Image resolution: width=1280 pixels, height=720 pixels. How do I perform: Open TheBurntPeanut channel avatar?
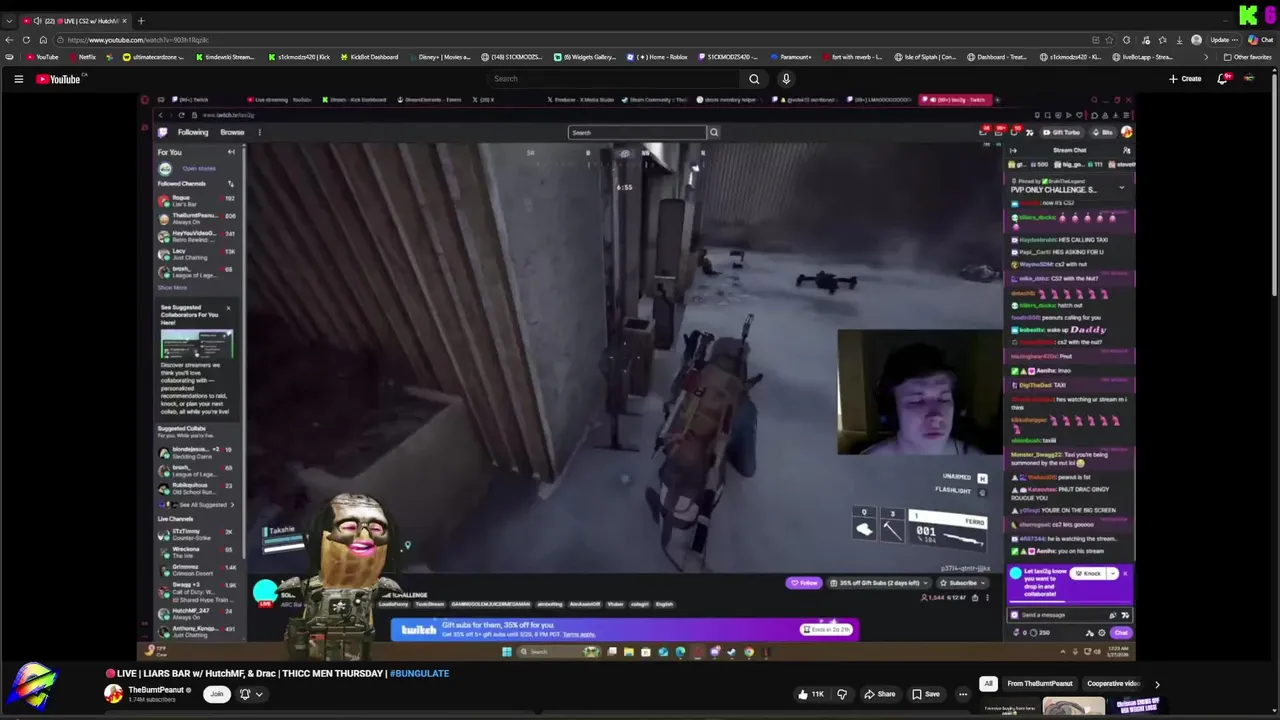point(114,693)
